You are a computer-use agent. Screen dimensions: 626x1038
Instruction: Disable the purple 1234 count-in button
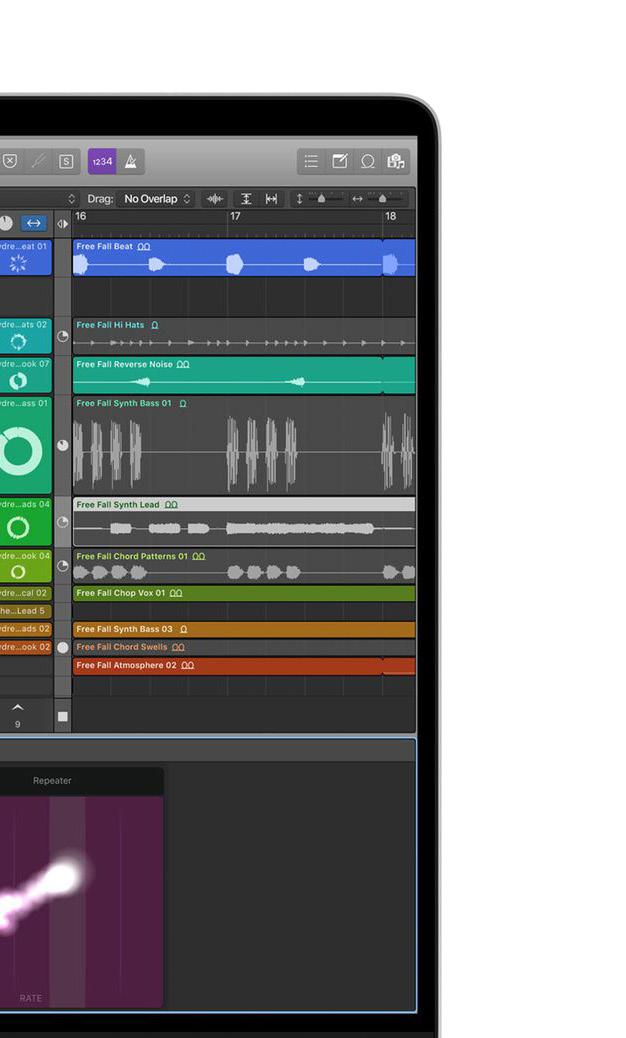click(x=102, y=162)
